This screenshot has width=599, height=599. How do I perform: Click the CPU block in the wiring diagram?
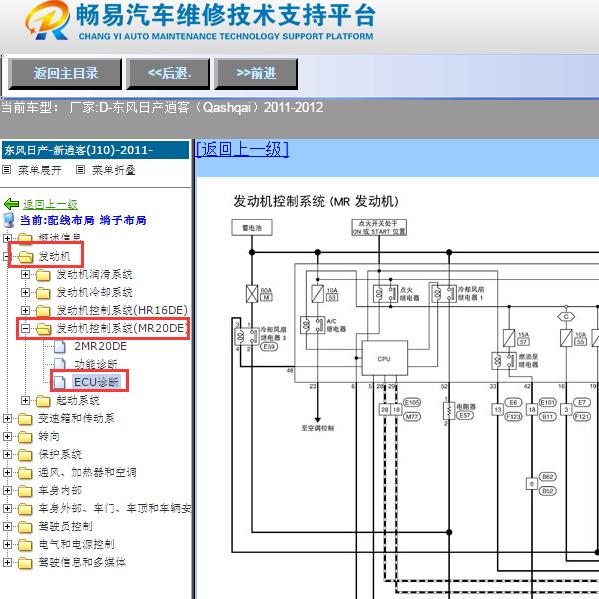384,358
